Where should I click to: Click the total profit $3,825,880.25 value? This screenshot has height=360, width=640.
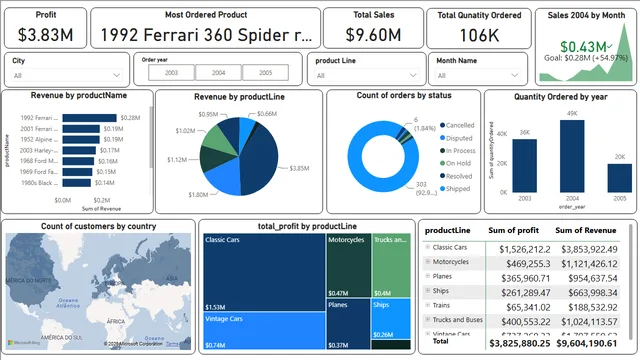[520, 343]
